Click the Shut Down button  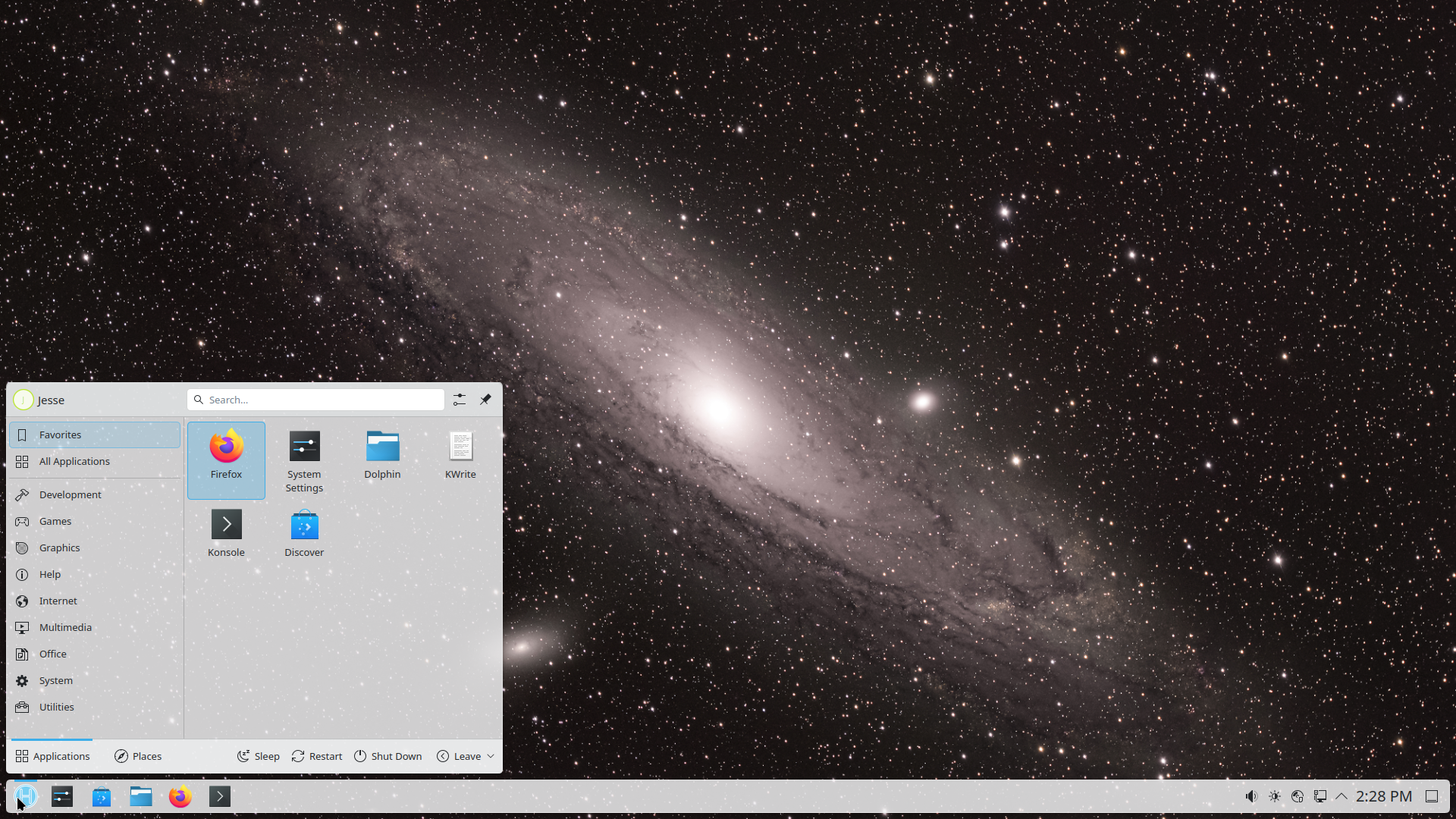click(388, 756)
